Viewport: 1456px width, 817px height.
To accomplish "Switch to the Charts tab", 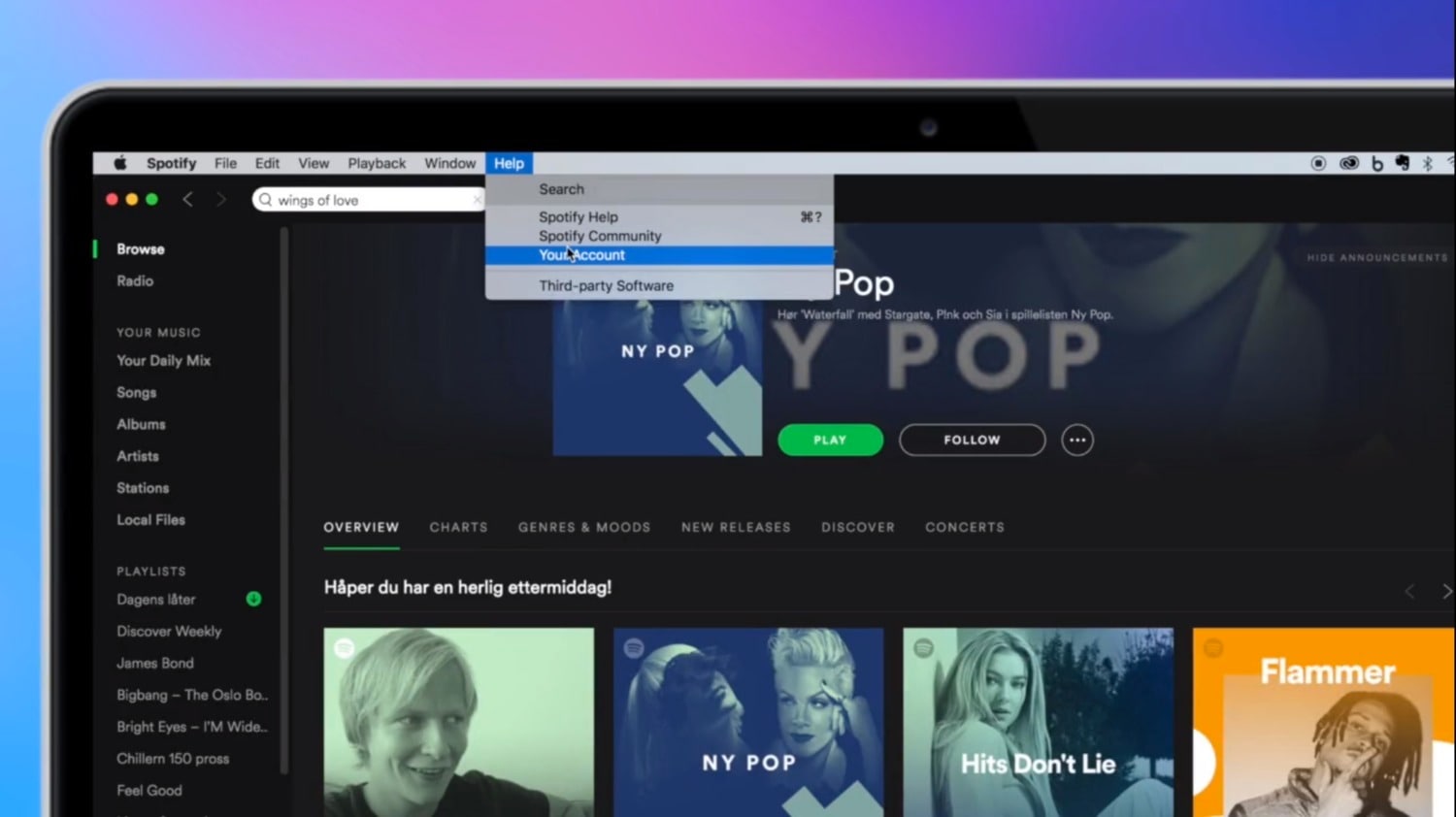I will (x=458, y=527).
